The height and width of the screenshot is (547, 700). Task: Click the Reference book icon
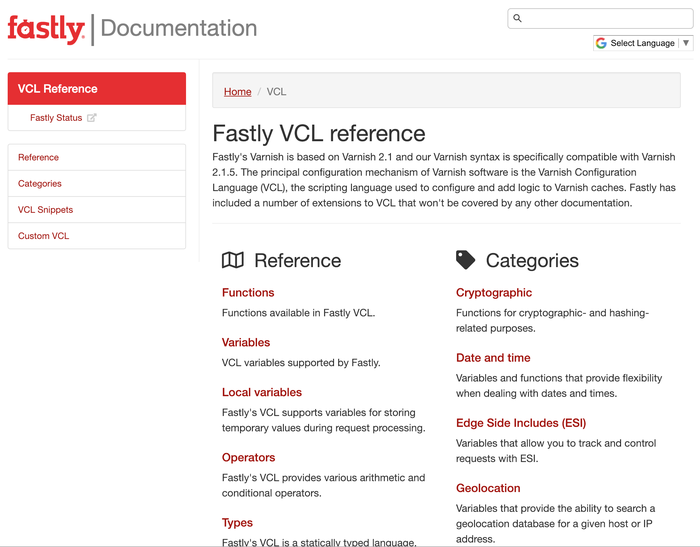pos(233,261)
